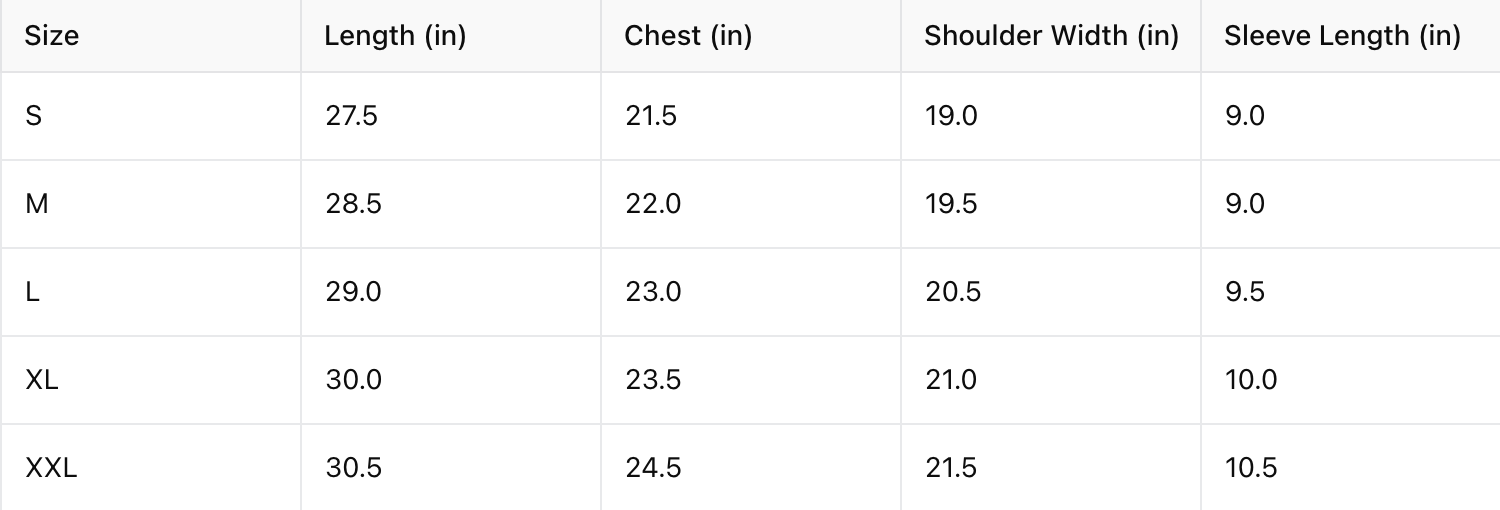Click the Sleeve Length (in) header
1500x510 pixels.
pyautogui.click(x=1342, y=36)
